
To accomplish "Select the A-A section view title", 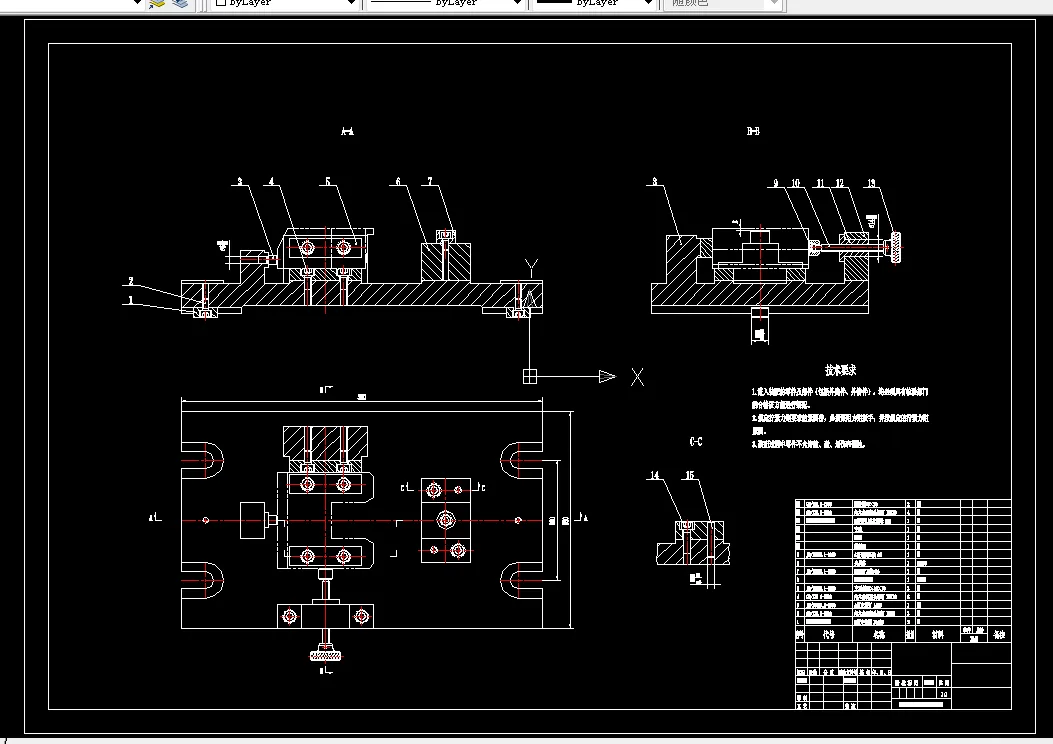I will click(x=347, y=132).
